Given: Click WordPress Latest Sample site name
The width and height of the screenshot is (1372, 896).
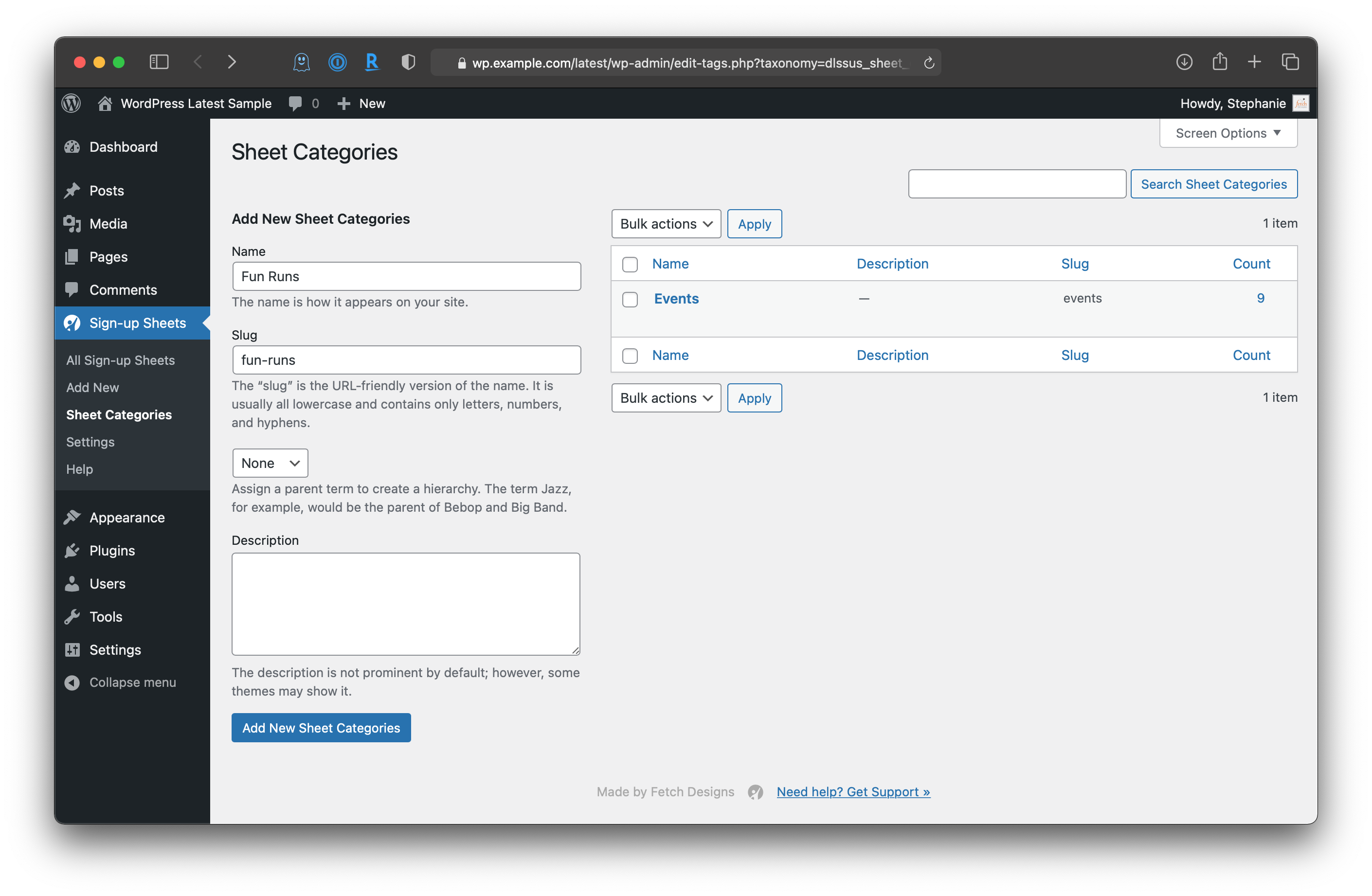Looking at the screenshot, I should 196,104.
